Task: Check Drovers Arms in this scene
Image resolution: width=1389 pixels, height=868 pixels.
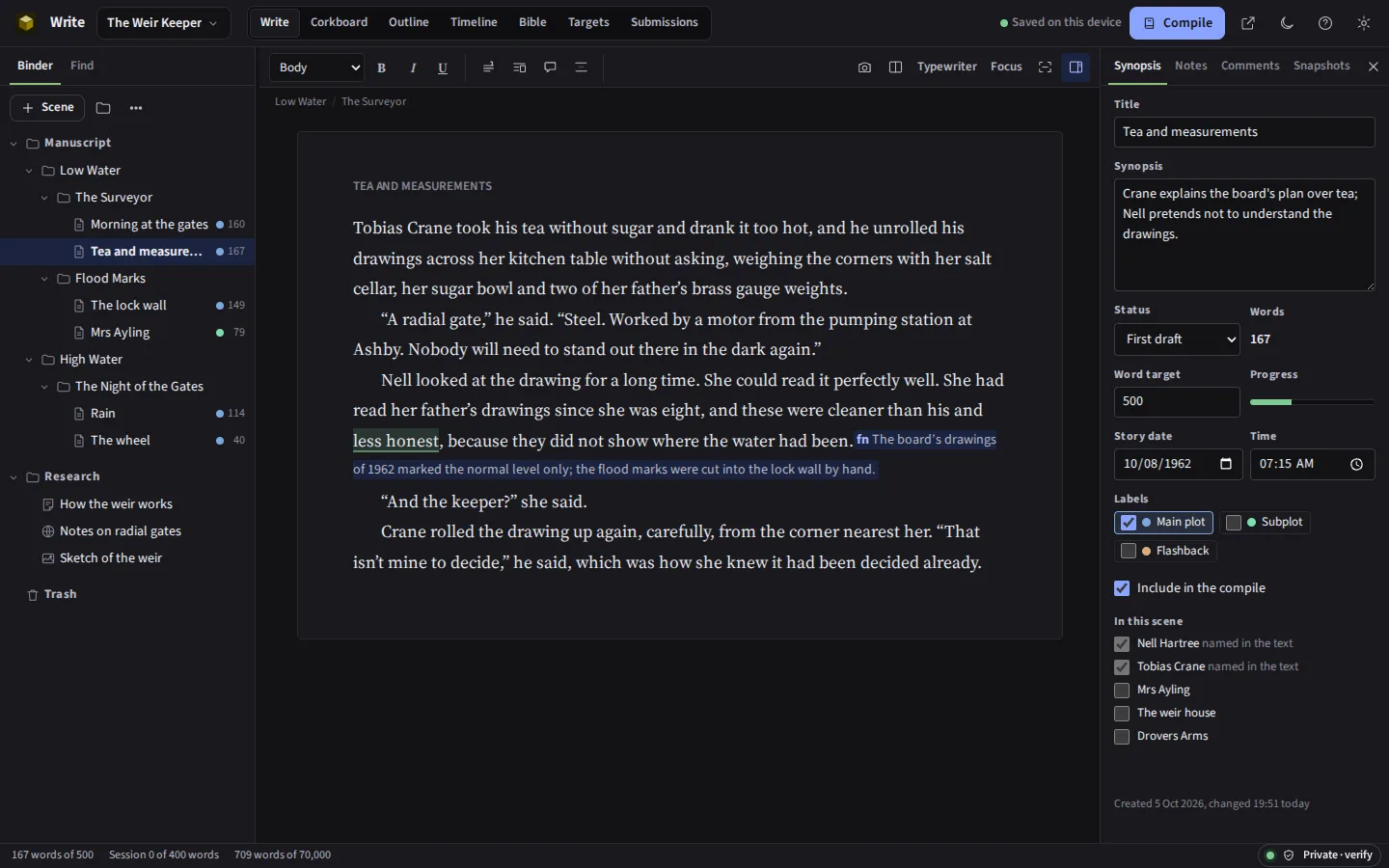Action: click(x=1122, y=737)
